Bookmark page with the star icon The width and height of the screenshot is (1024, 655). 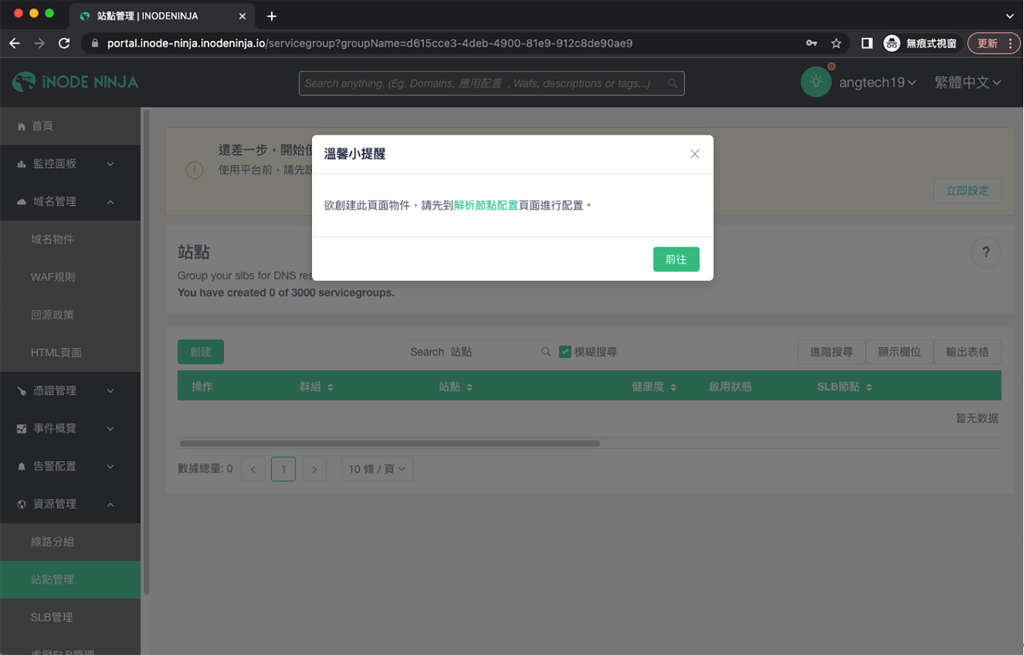pyautogui.click(x=836, y=43)
